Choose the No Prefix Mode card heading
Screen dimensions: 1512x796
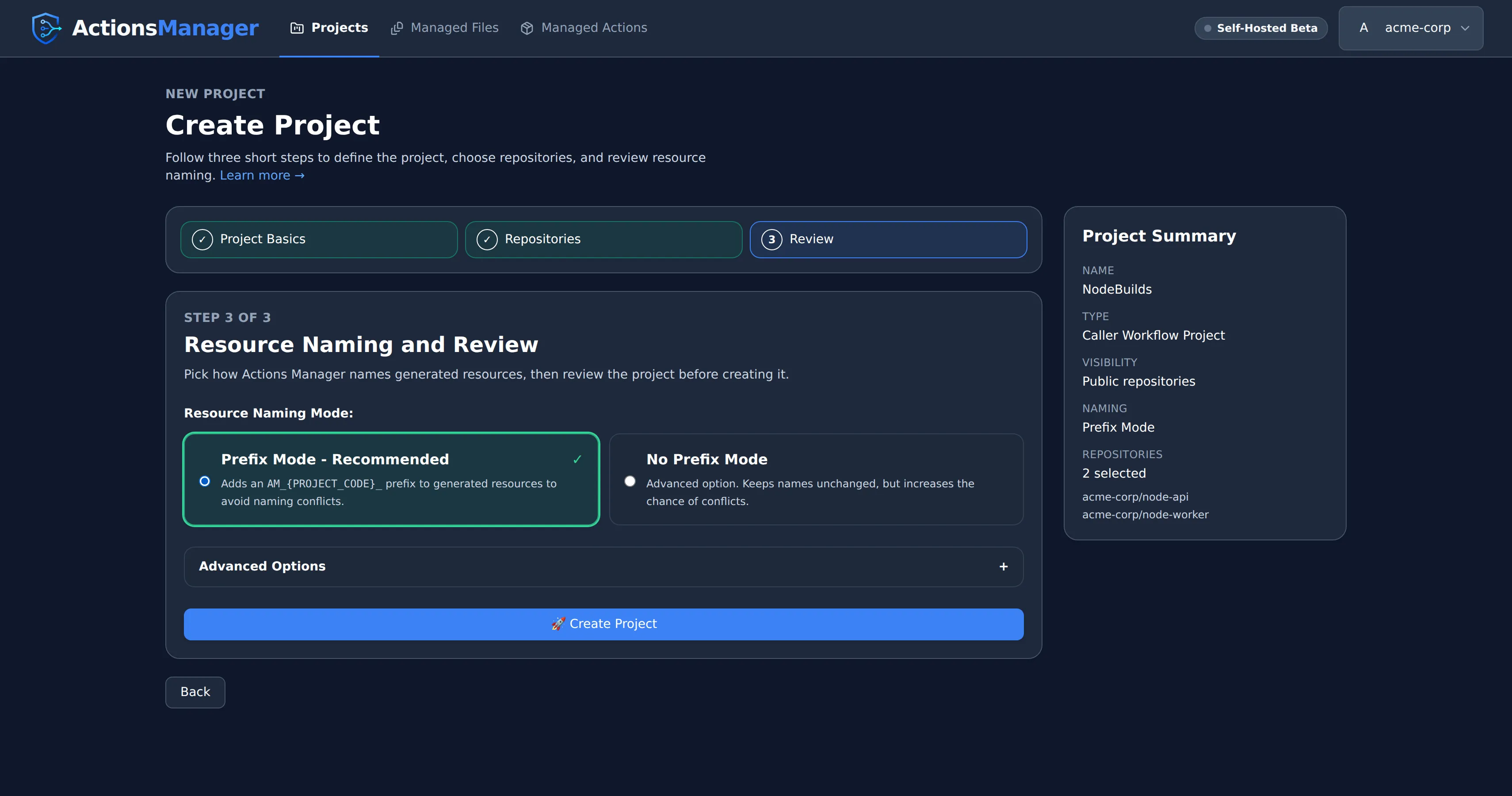coord(707,459)
